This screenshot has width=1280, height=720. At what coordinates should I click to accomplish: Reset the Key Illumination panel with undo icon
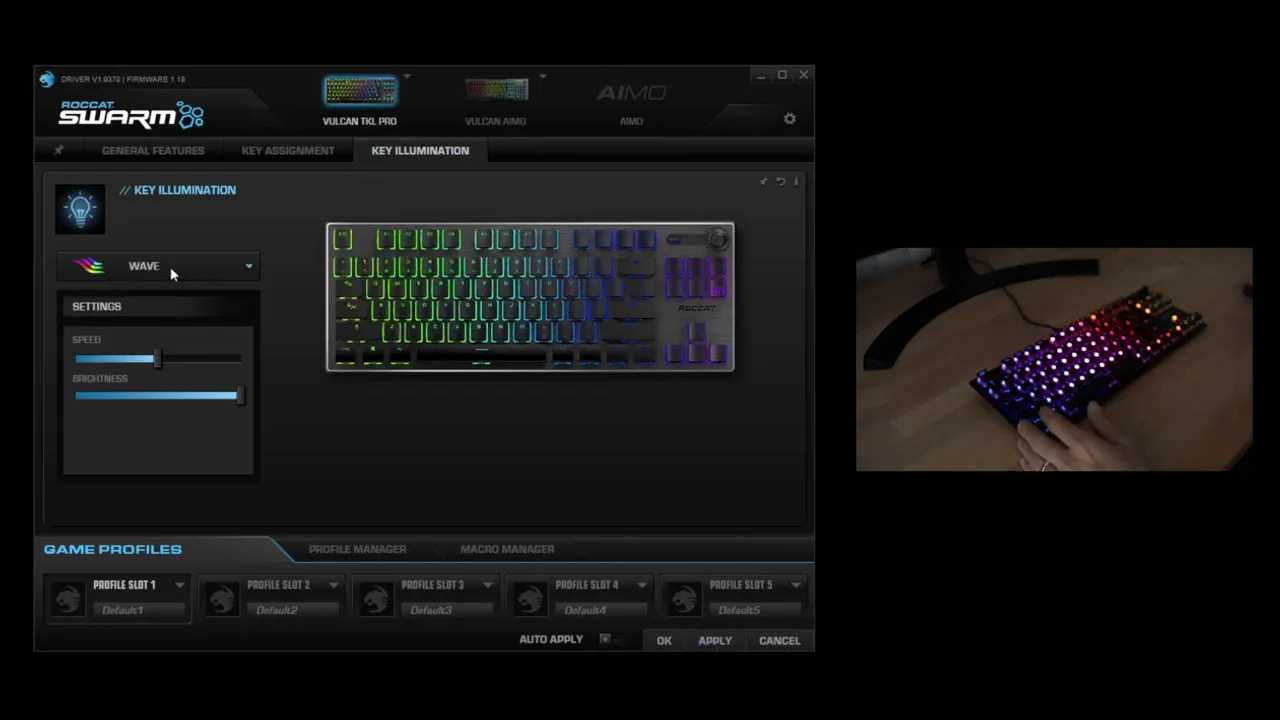pyautogui.click(x=780, y=181)
